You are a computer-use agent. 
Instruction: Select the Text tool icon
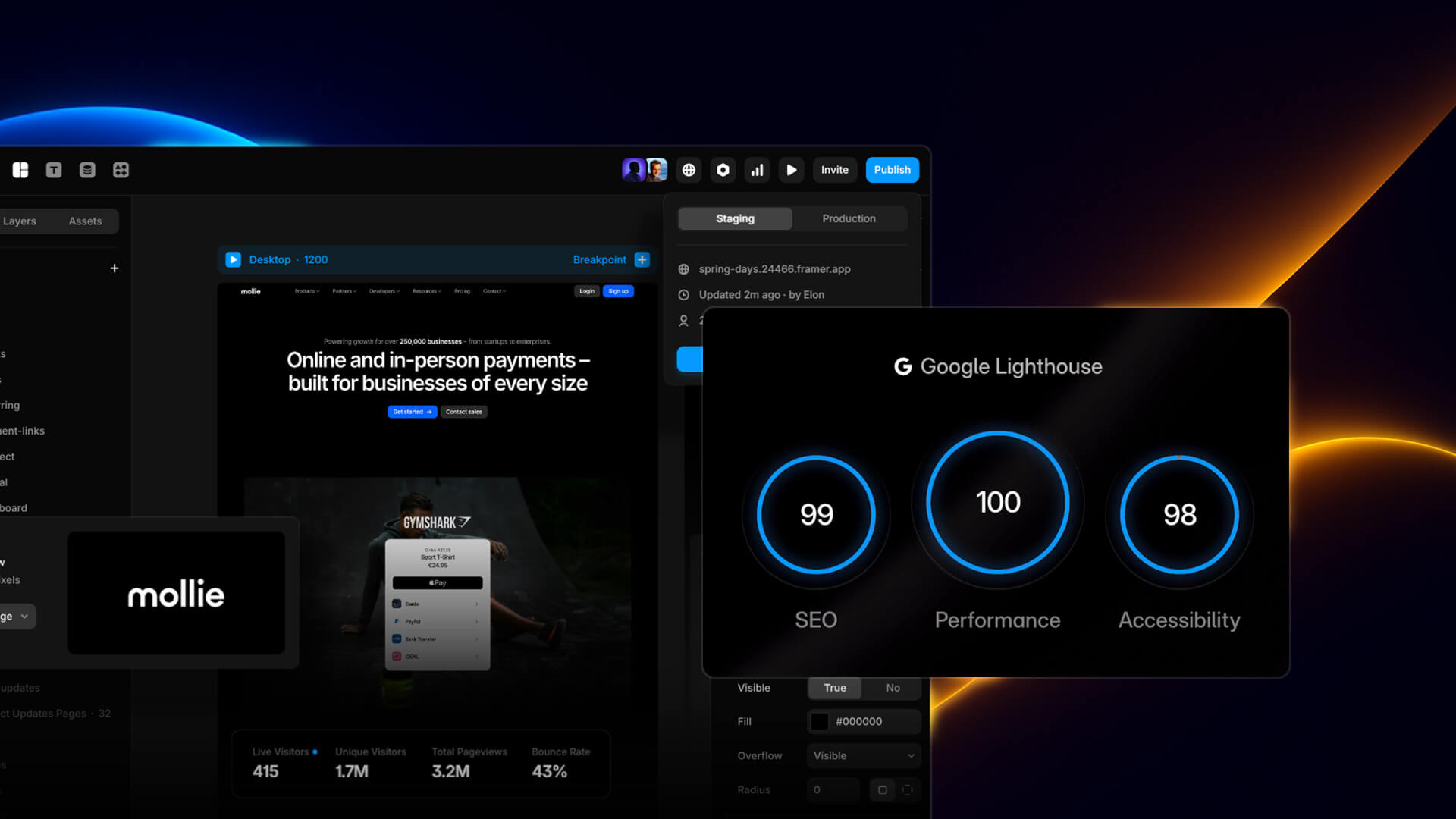tap(54, 170)
